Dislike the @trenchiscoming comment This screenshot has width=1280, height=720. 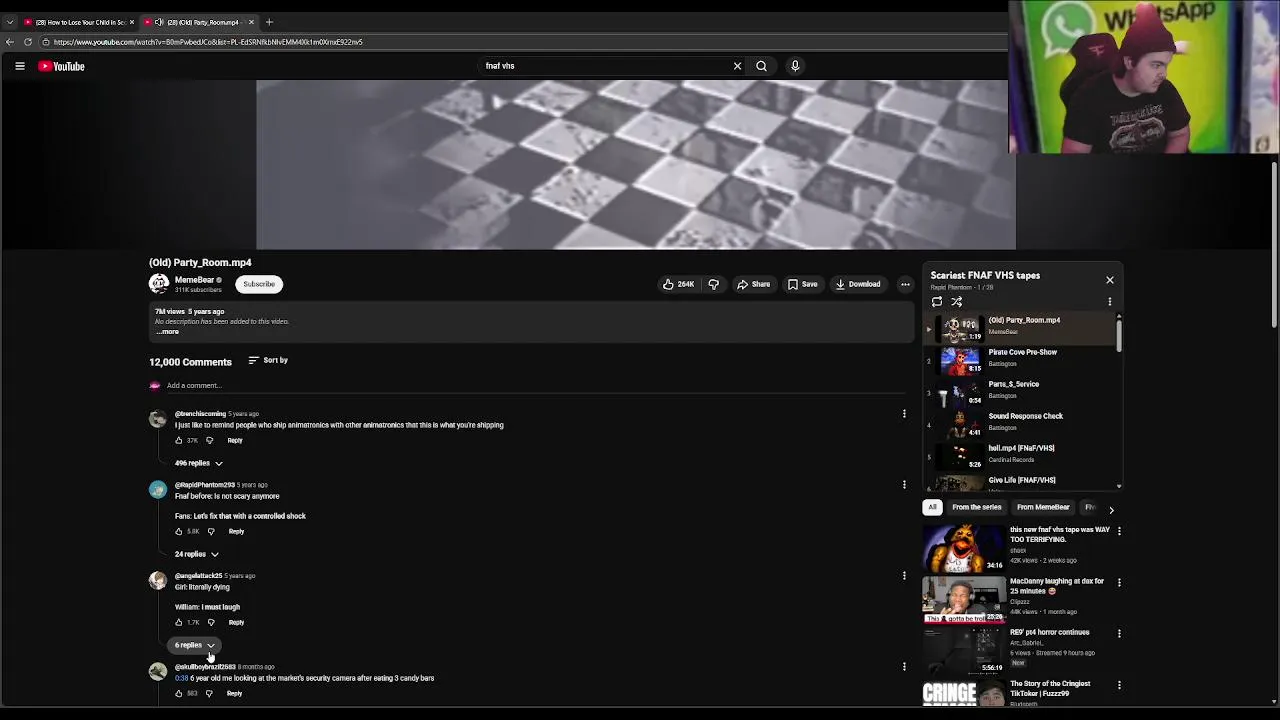click(209, 440)
